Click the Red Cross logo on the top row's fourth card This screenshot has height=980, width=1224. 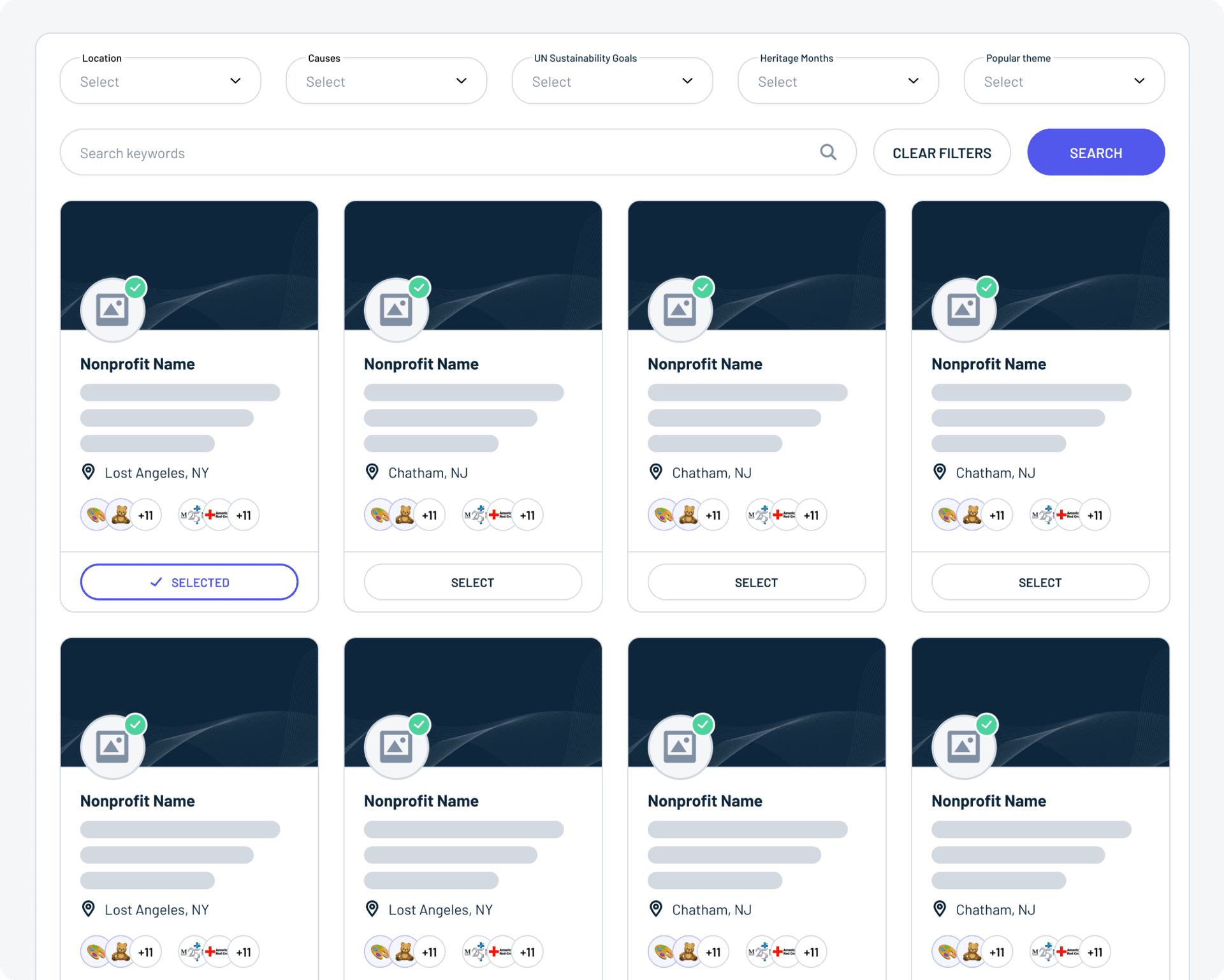tap(1068, 515)
